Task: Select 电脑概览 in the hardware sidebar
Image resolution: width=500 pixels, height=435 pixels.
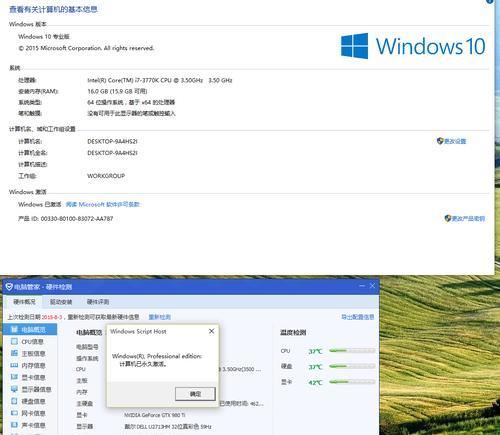Action: 29,329
